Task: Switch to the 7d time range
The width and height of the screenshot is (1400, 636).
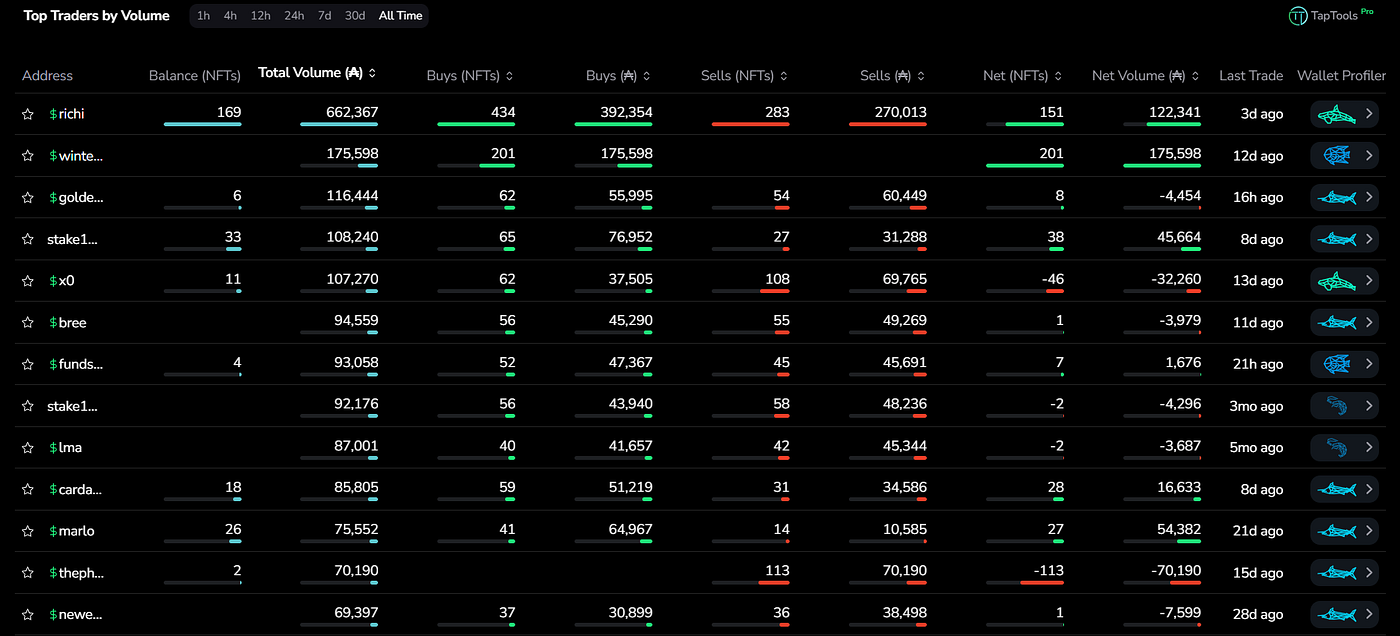Action: pyautogui.click(x=325, y=16)
